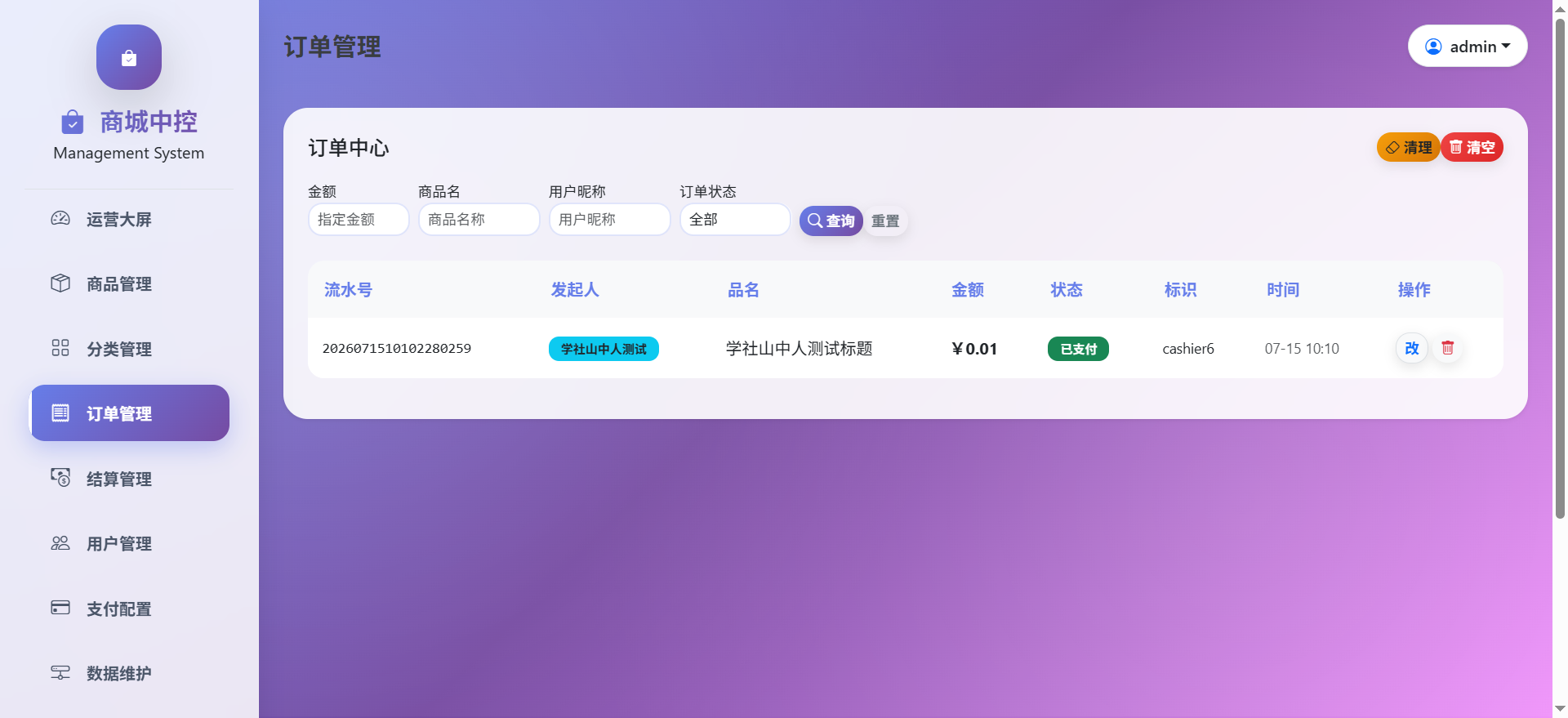The image size is (1568, 718).
Task: Click the 分类管理 grid icon
Action: click(x=60, y=348)
